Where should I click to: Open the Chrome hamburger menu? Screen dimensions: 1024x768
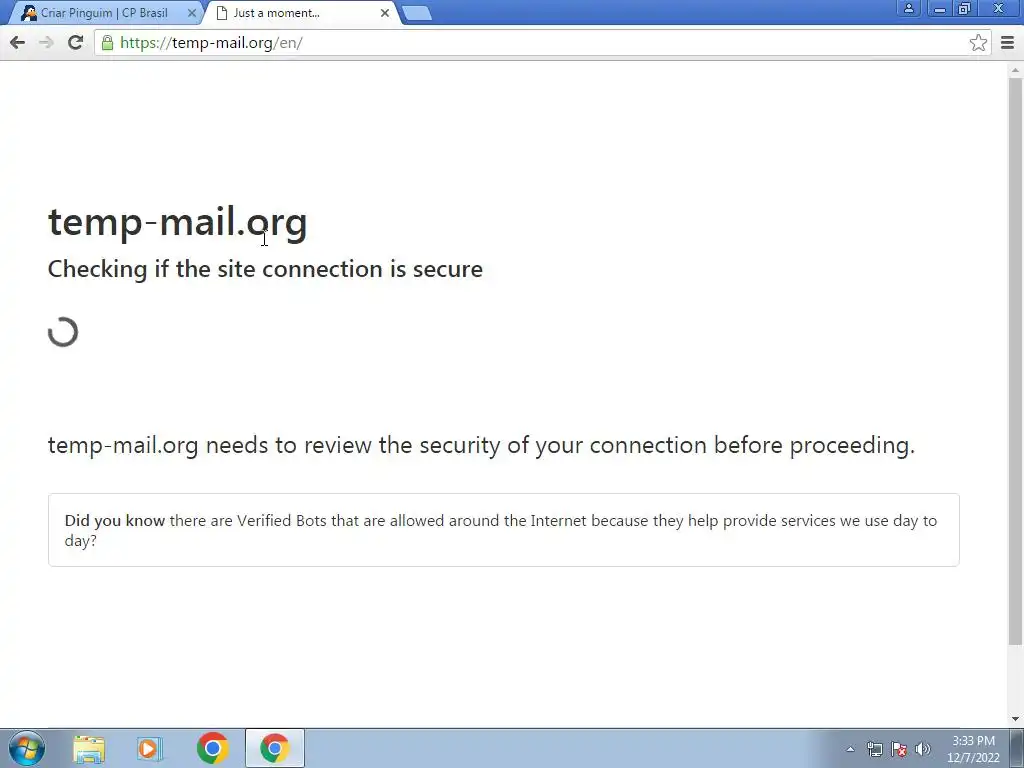(1008, 43)
